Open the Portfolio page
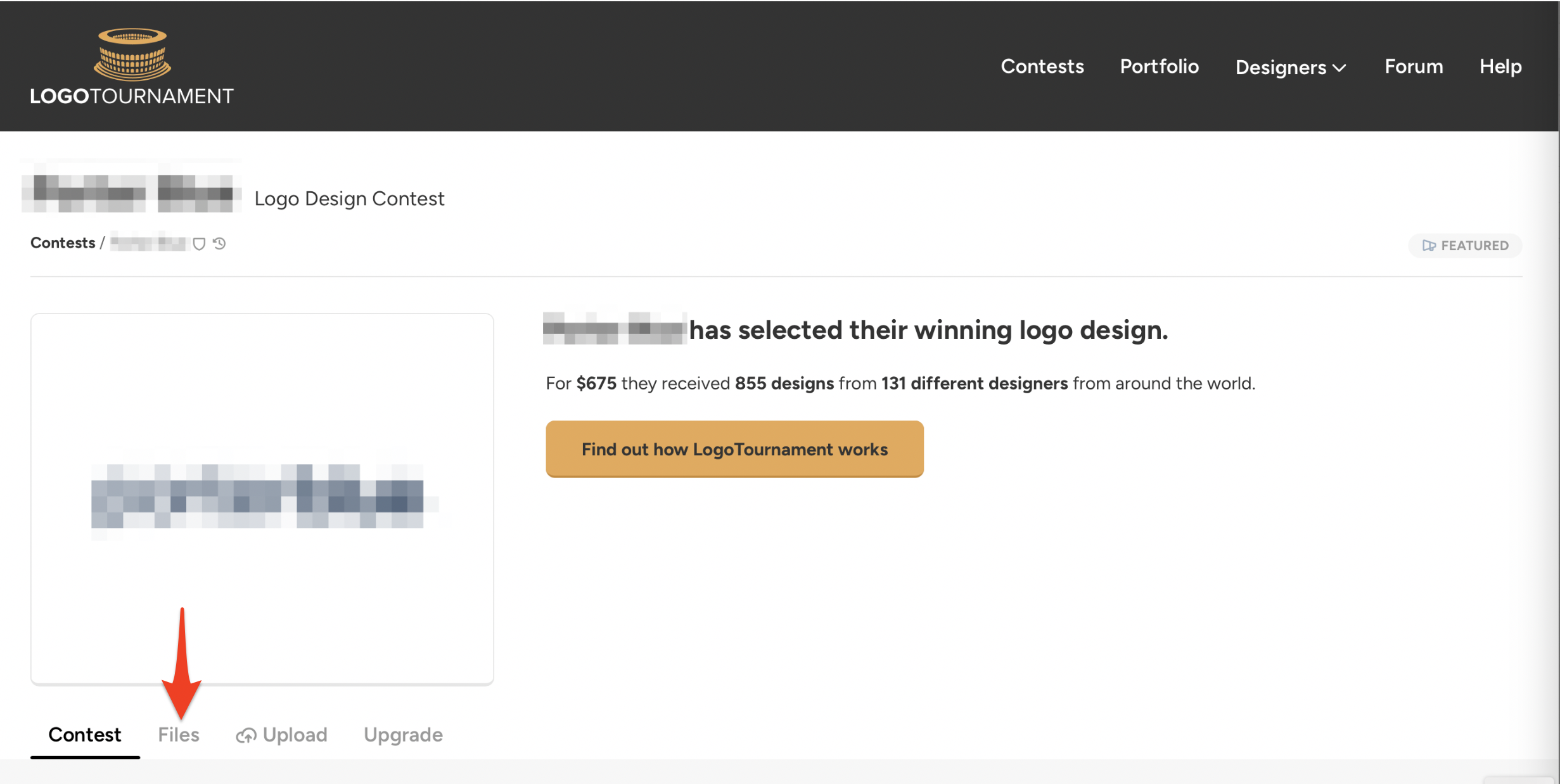This screenshot has height=784, width=1560. tap(1159, 66)
